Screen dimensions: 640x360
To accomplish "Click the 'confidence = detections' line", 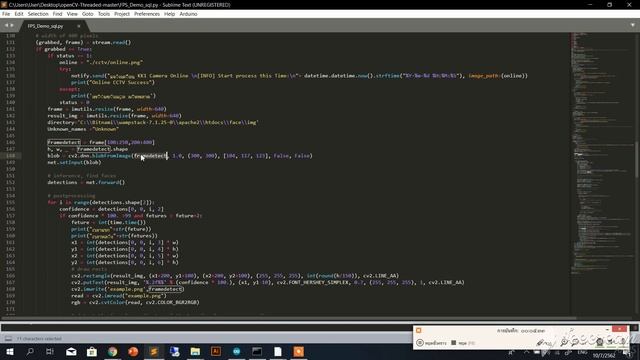I will [111, 209].
